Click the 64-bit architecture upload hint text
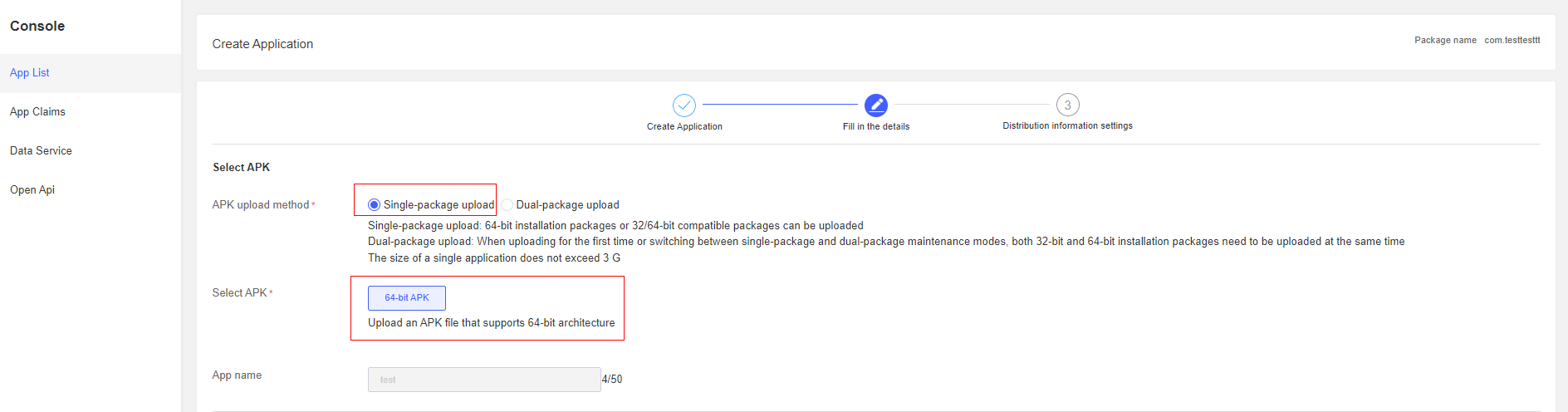The width and height of the screenshot is (1568, 412). click(x=492, y=323)
